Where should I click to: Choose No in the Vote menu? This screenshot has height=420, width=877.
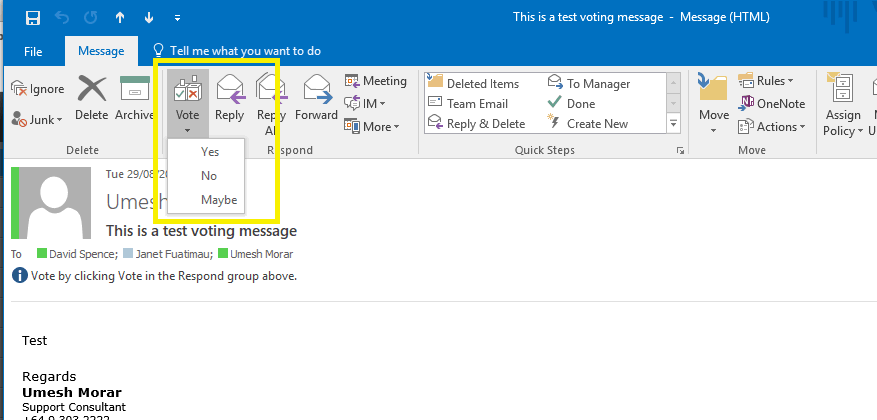pyautogui.click(x=206, y=176)
